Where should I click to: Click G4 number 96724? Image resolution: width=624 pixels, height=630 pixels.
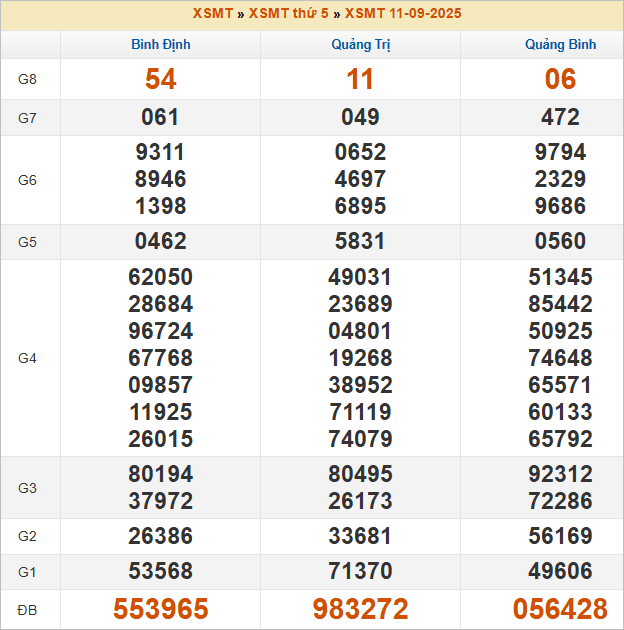tap(161, 331)
